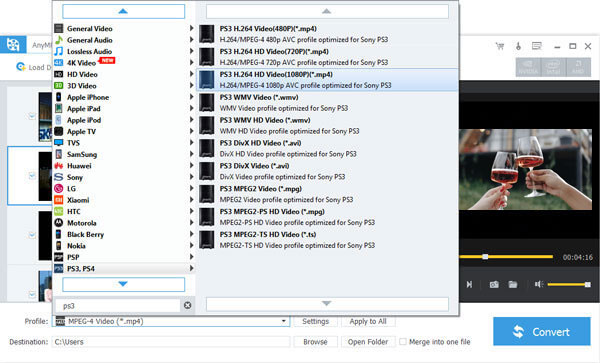Image resolution: width=600 pixels, height=363 pixels.
Task: Toggle checkbox beside the third video thumbnail
Action: coord(32,234)
